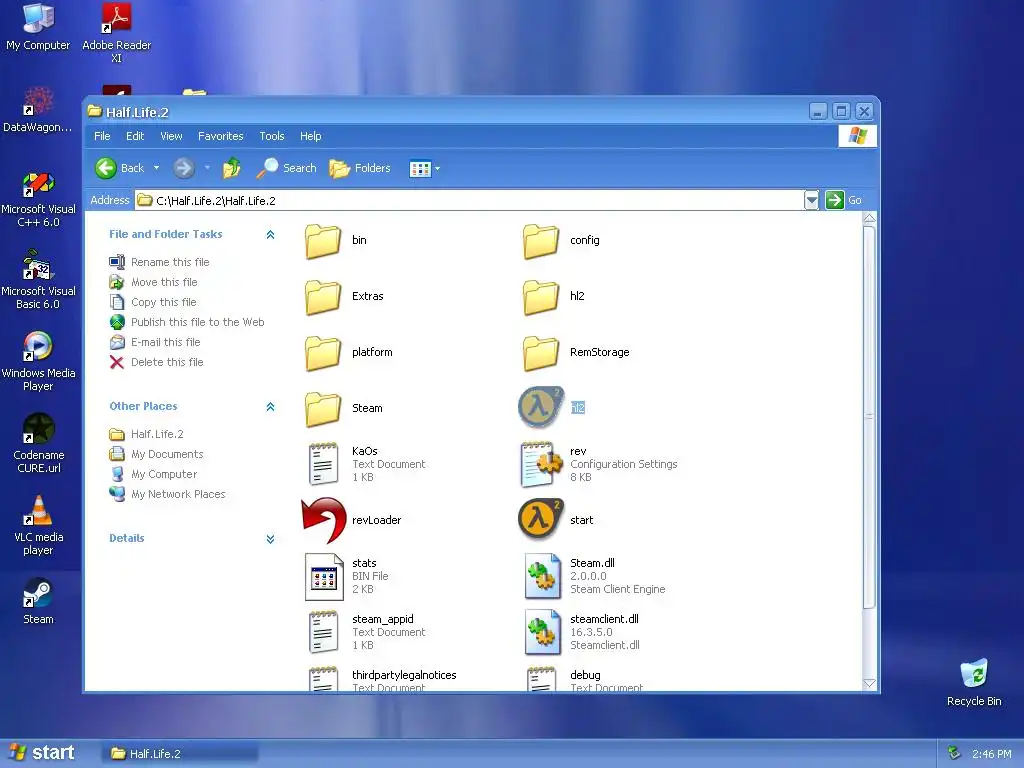Collapse the File and Folder Tasks panel
The height and width of the screenshot is (768, 1024).
click(x=270, y=234)
